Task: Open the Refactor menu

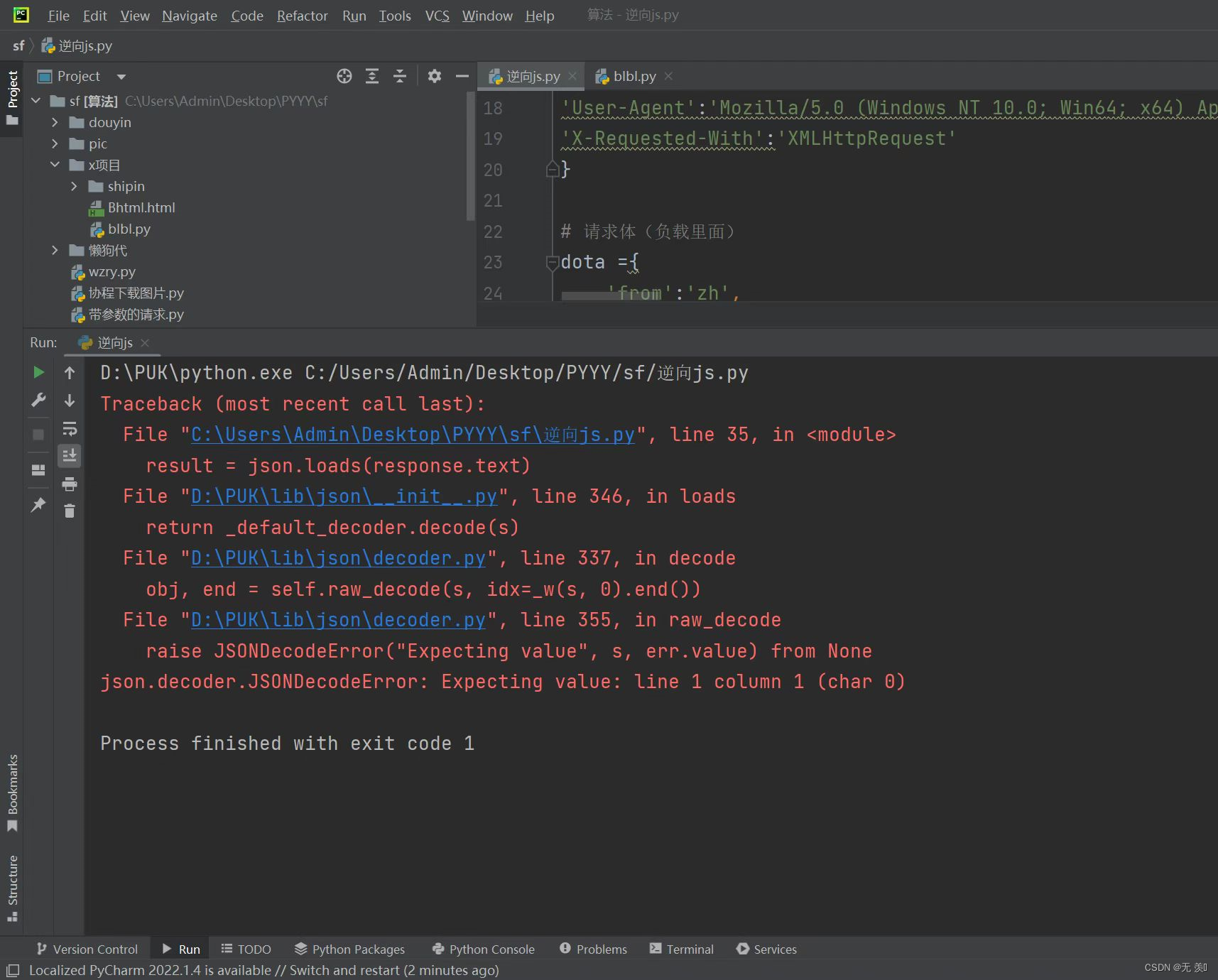Action: coord(302,16)
